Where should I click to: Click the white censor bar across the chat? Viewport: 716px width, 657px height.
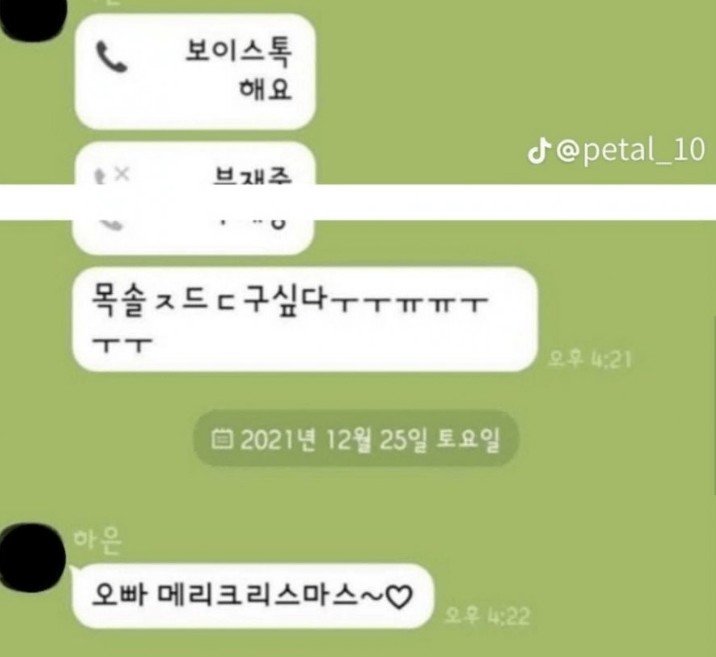coord(358,202)
